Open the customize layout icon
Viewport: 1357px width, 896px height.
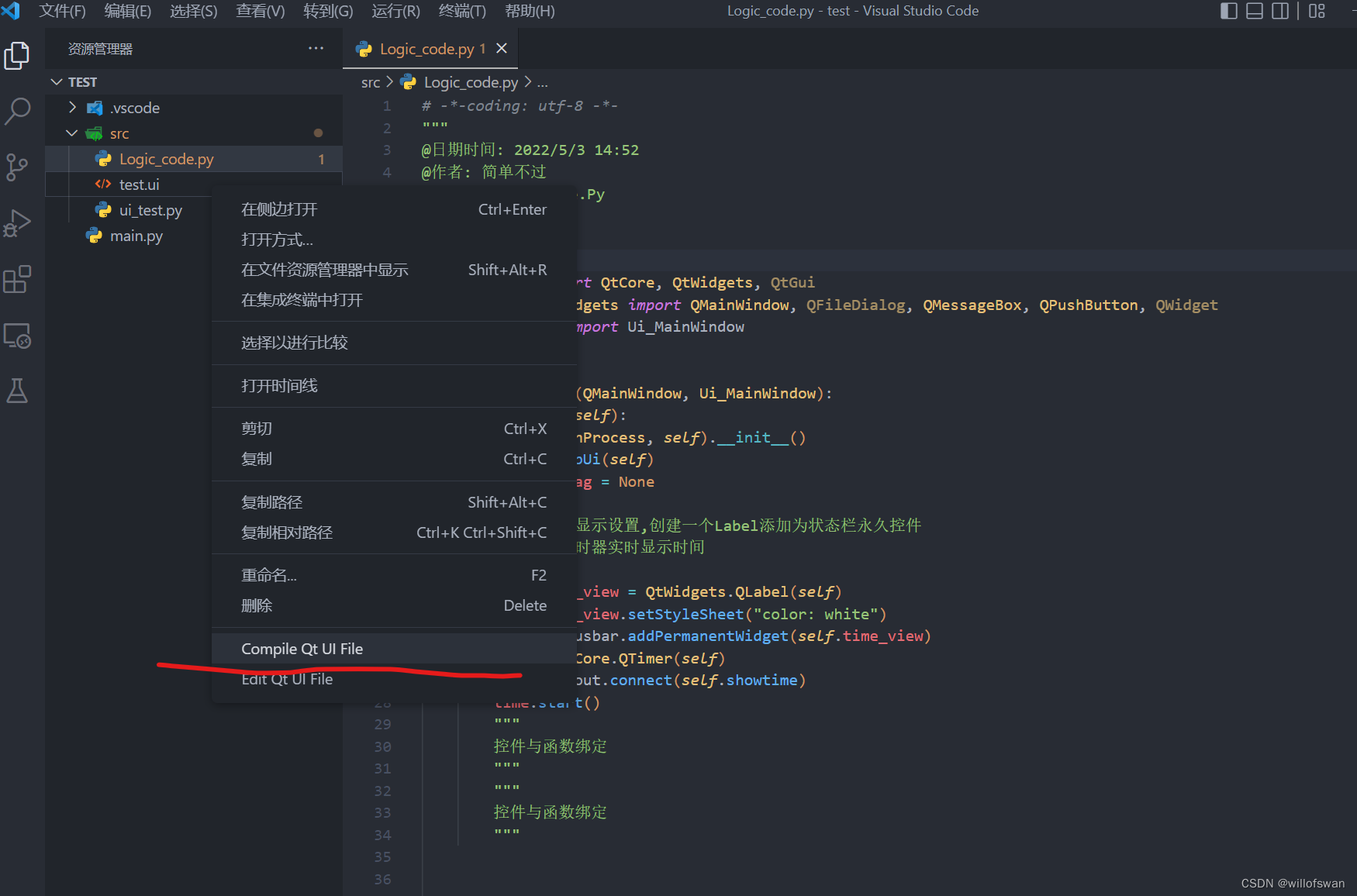[1317, 11]
